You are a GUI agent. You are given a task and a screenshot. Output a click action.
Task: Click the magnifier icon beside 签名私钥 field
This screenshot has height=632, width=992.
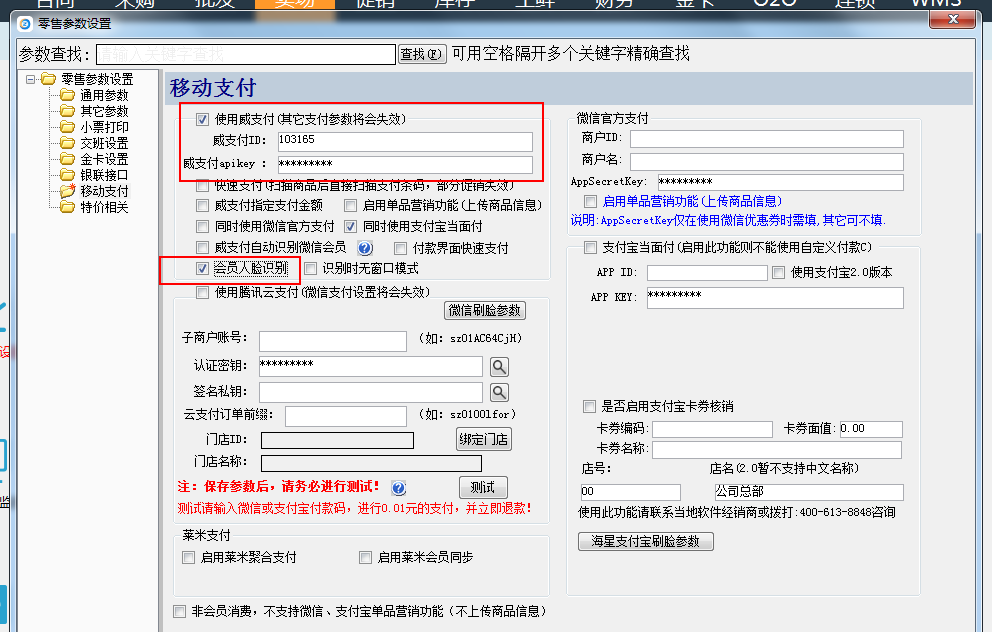(499, 392)
